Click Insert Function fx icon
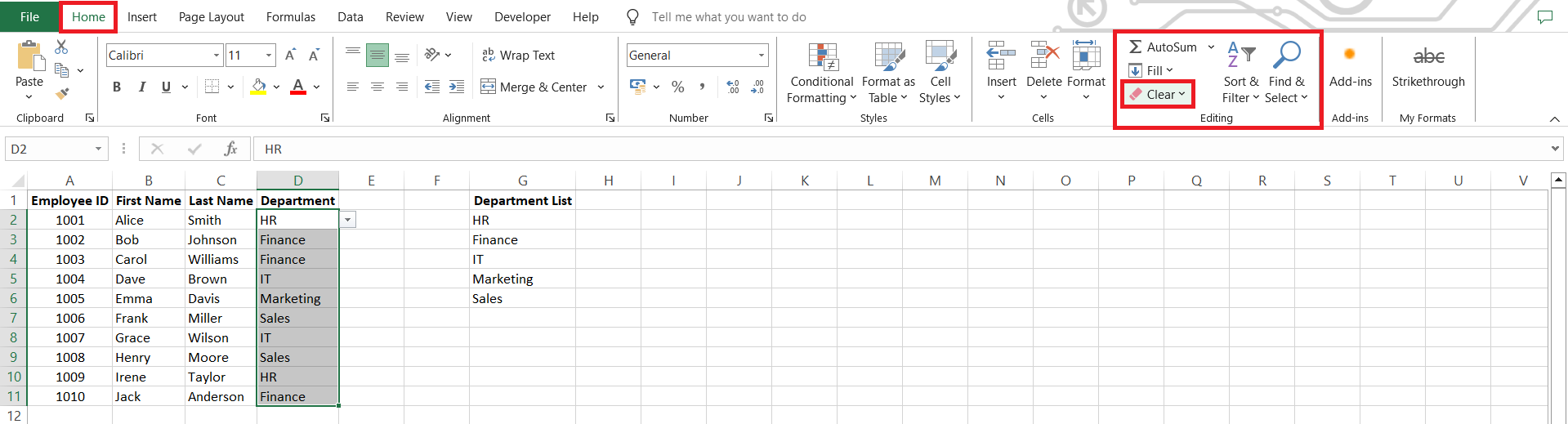 point(230,149)
